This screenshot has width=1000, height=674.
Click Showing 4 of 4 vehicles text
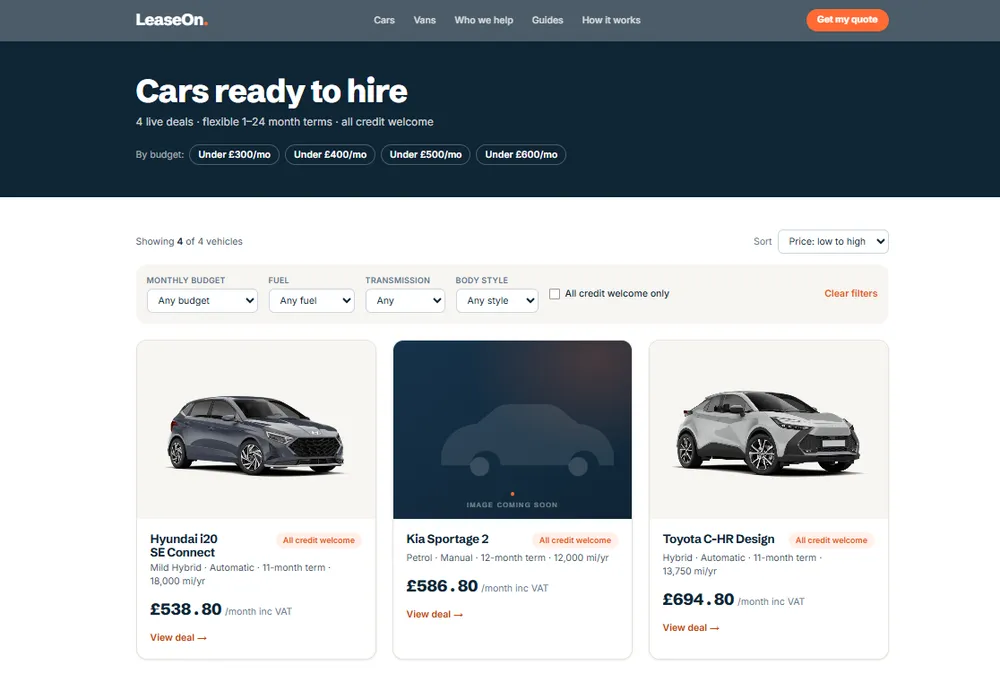pyautogui.click(x=189, y=242)
